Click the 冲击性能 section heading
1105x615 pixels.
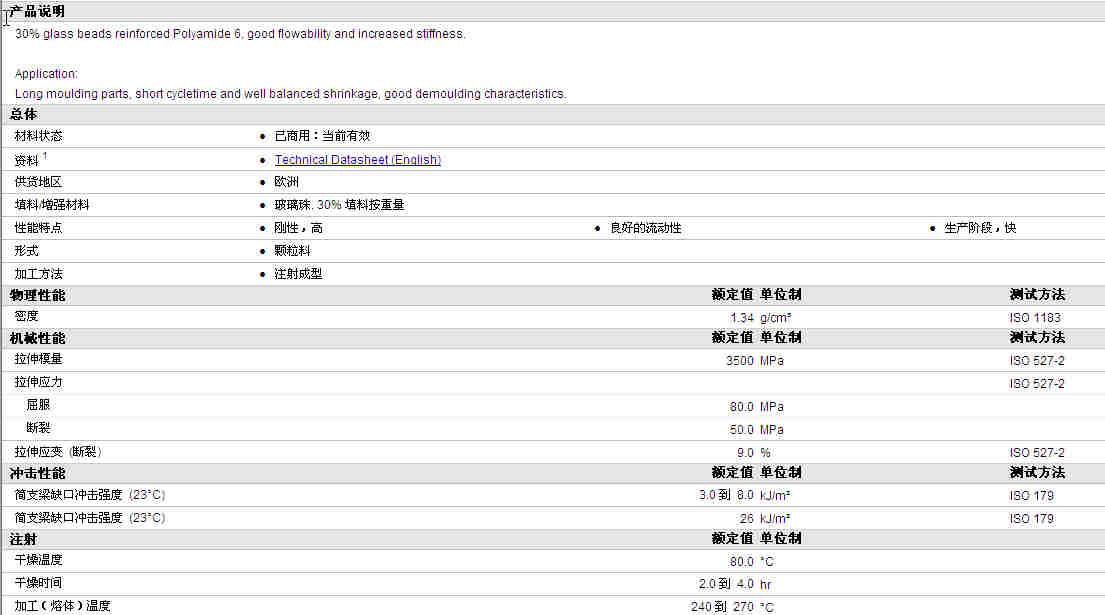pos(37,473)
